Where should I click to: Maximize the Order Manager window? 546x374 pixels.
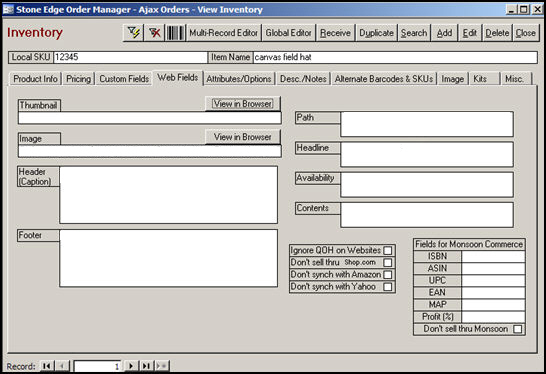524,9
